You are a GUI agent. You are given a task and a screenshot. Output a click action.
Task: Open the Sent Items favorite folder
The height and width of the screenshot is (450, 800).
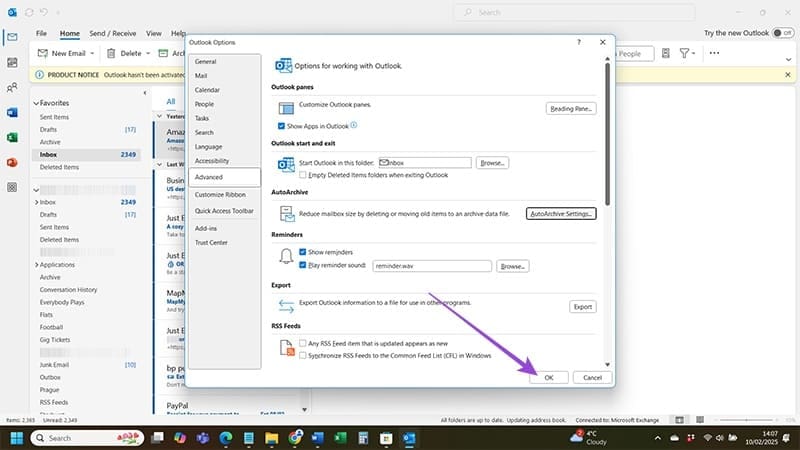point(54,117)
